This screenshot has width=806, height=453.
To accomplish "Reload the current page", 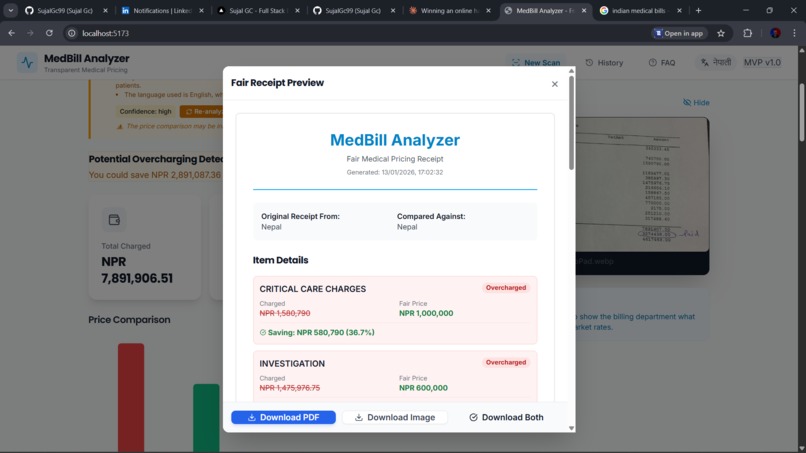I will pos(49,33).
